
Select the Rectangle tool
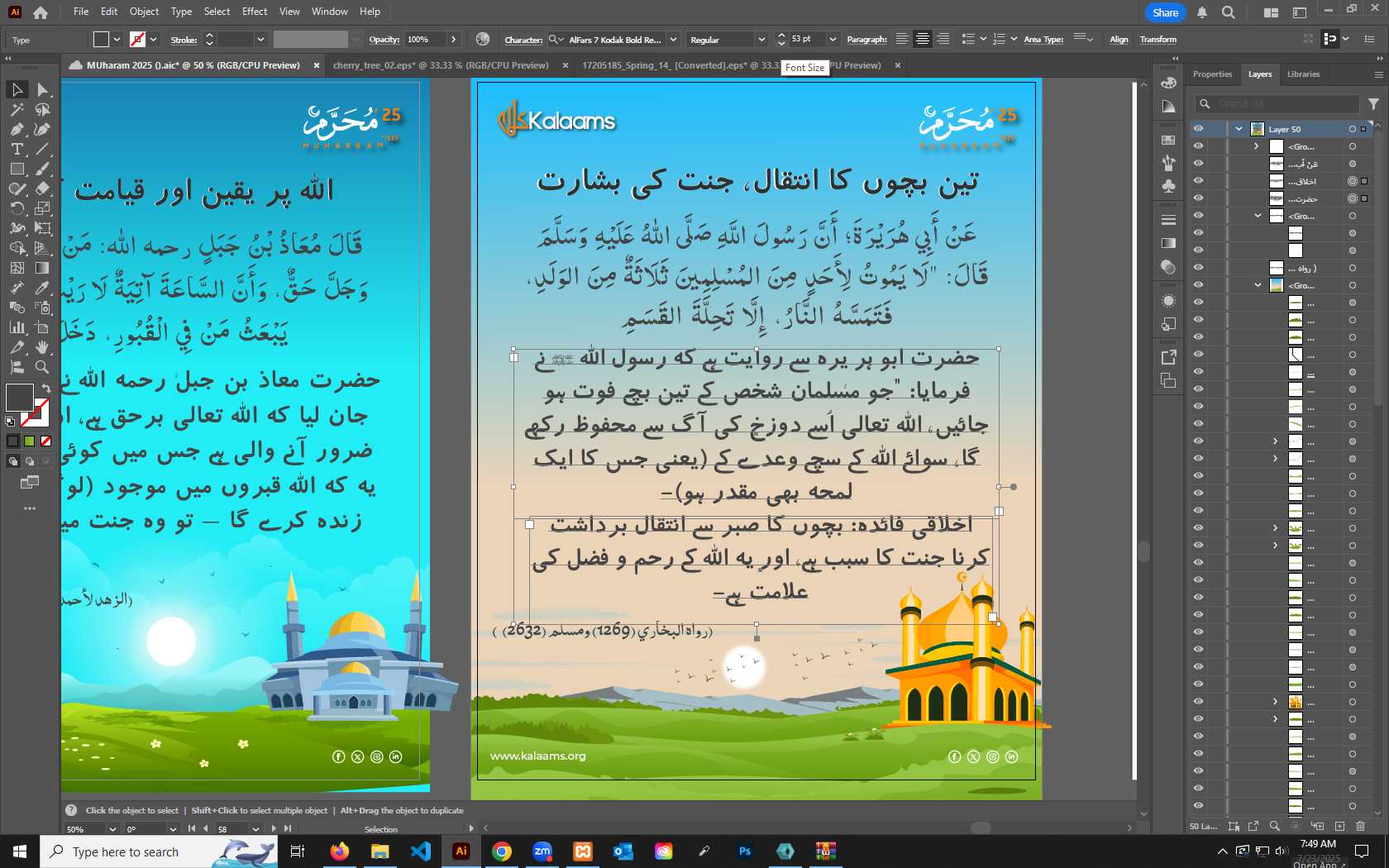(x=17, y=169)
